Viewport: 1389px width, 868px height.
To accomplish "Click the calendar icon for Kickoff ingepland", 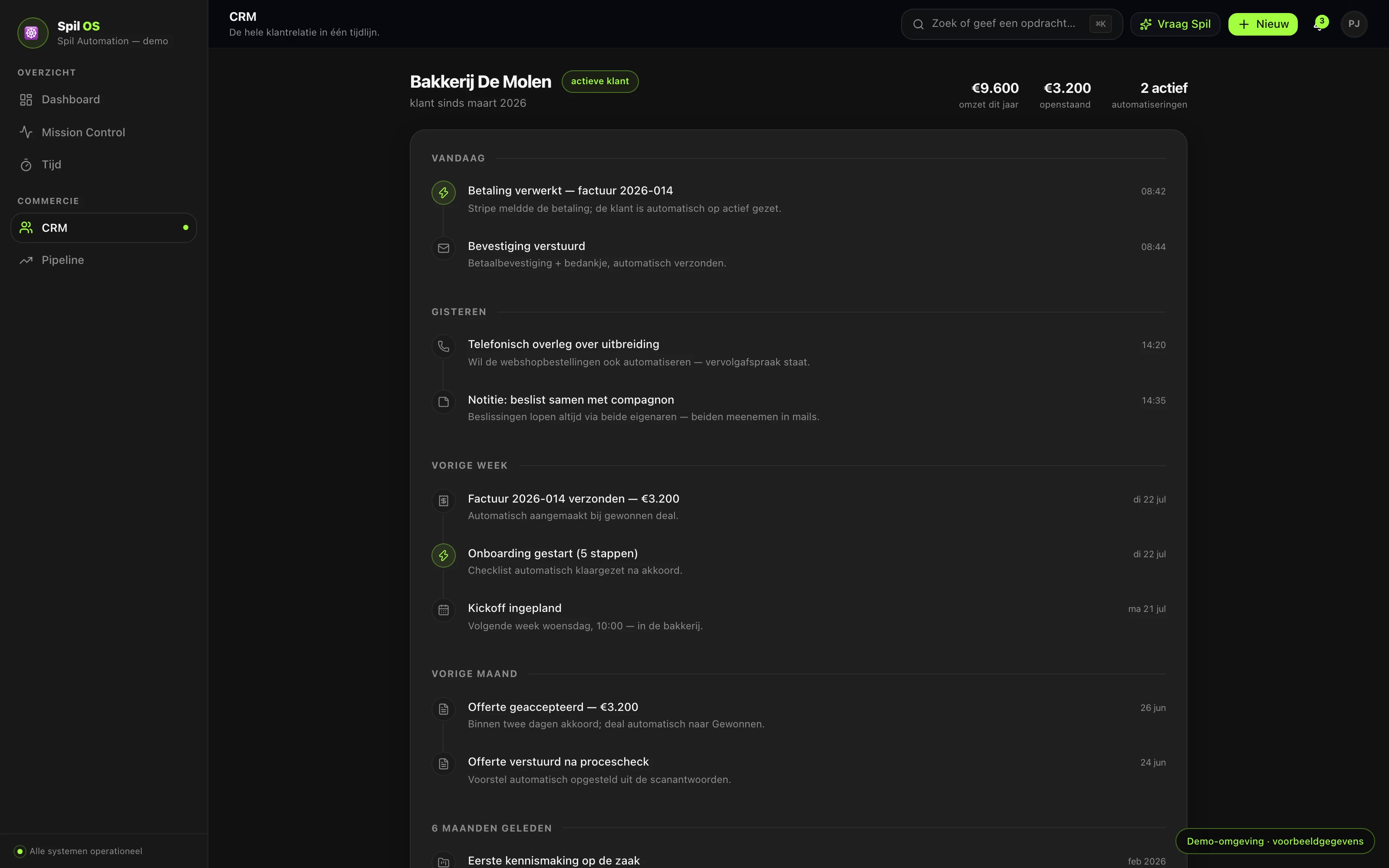I will pos(444,610).
